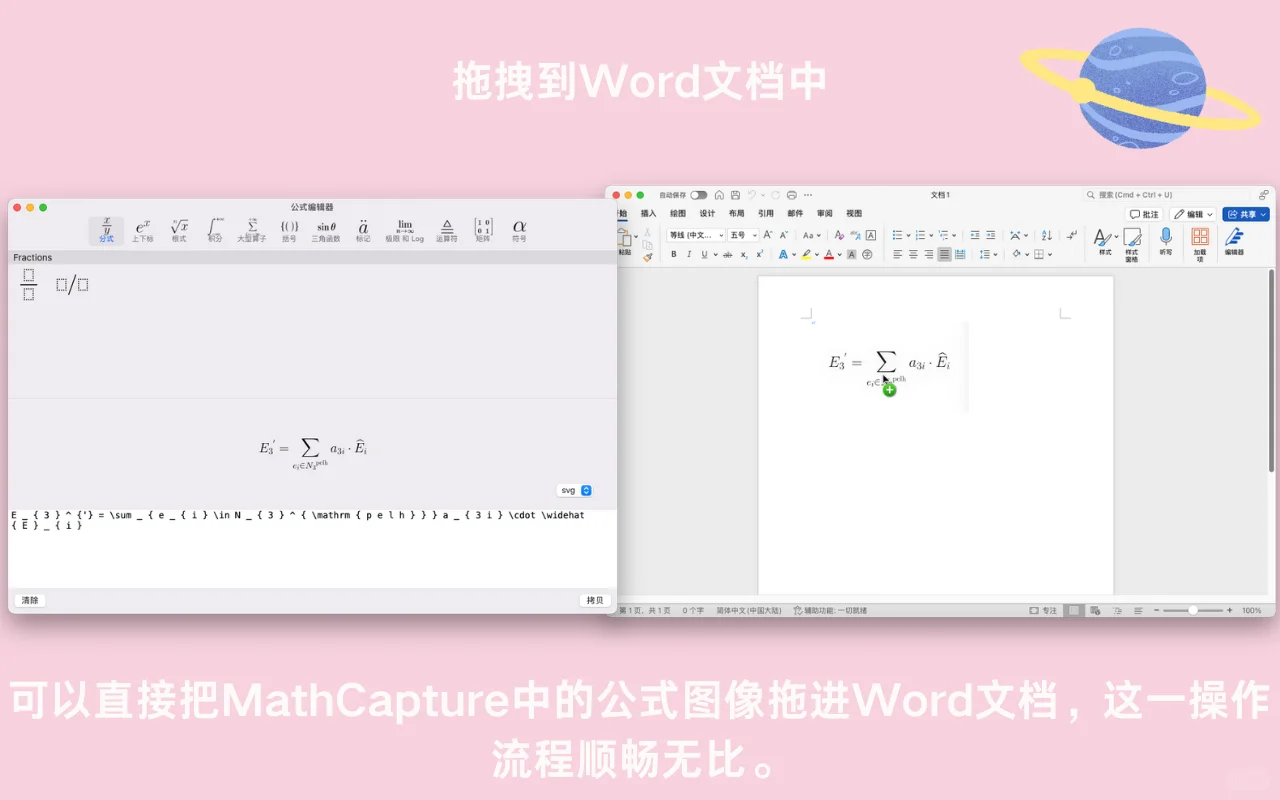Switch to the 视图 ribbon tab
This screenshot has width=1280, height=800.
click(x=854, y=213)
